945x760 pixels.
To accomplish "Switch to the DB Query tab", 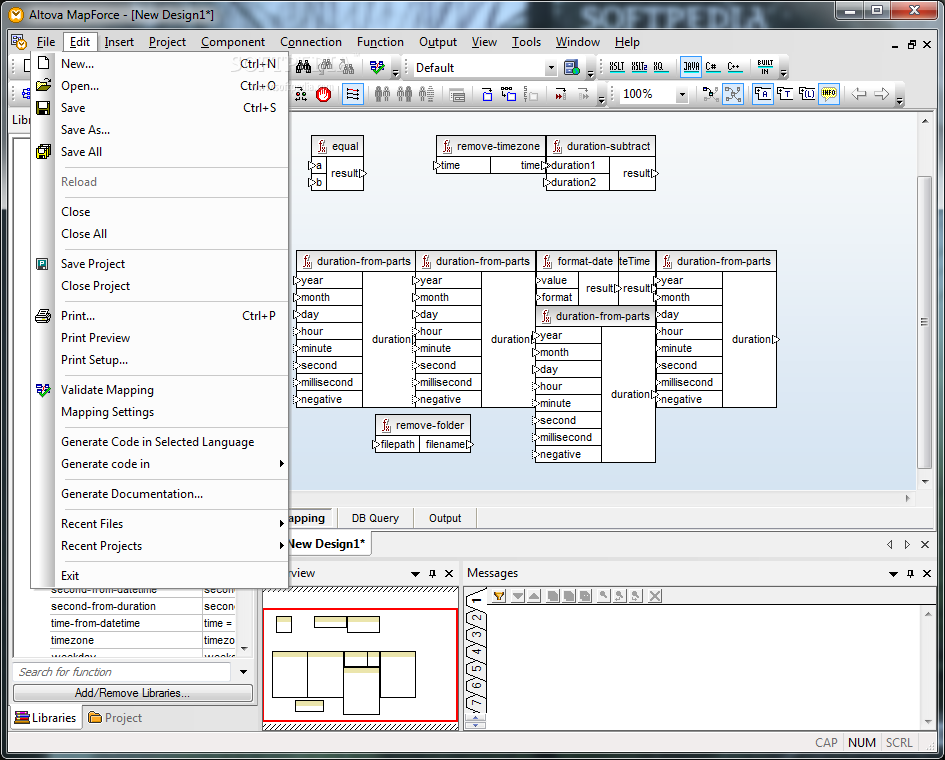I will pyautogui.click(x=375, y=518).
